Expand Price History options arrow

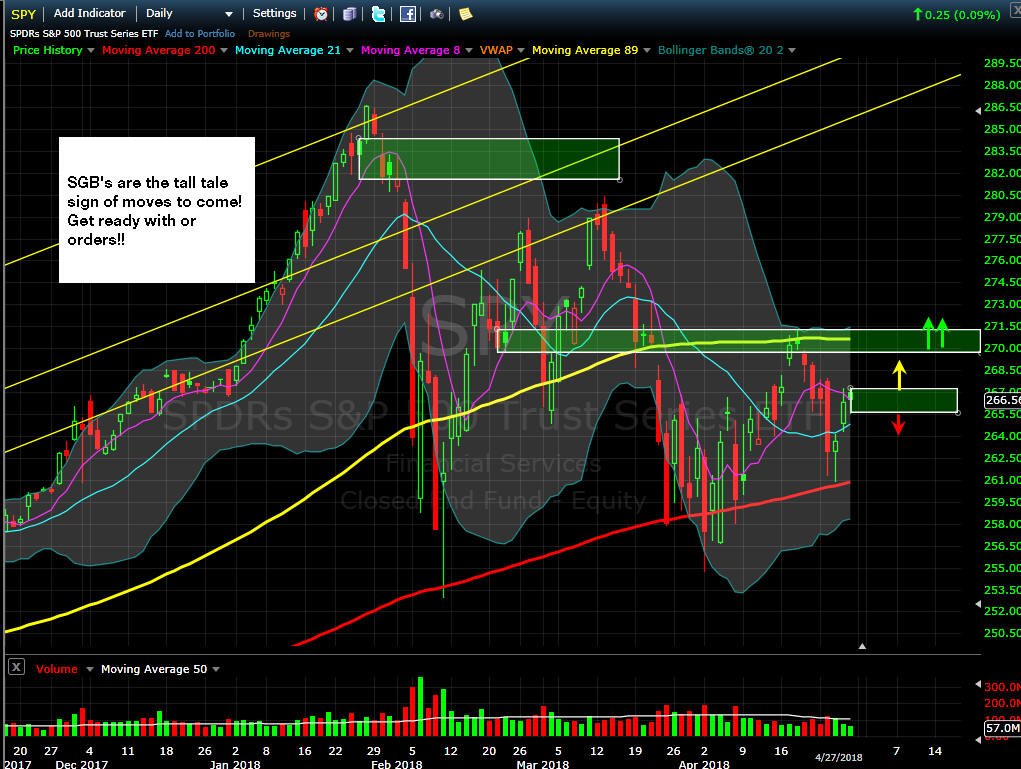[91, 50]
